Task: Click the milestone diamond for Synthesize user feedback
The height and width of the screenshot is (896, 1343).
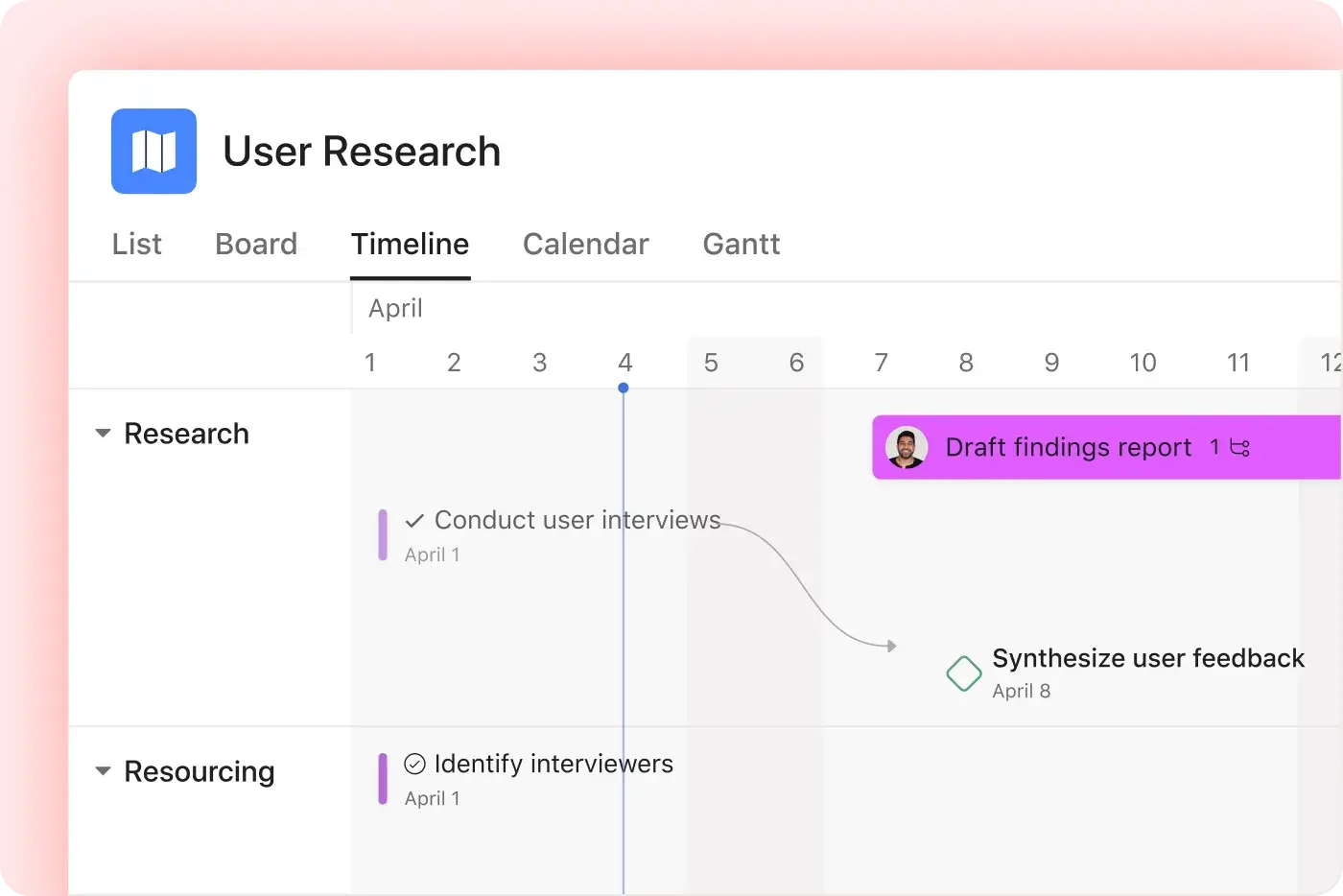Action: pos(963,673)
